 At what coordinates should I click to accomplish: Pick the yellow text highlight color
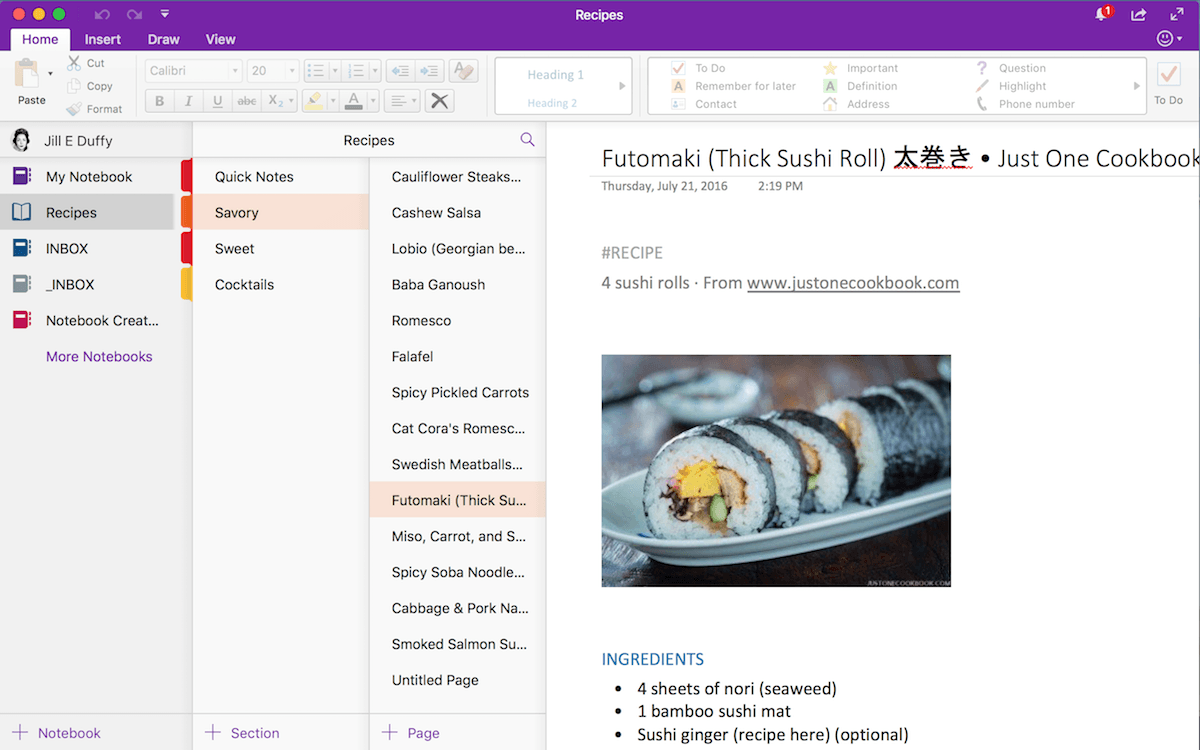point(313,101)
